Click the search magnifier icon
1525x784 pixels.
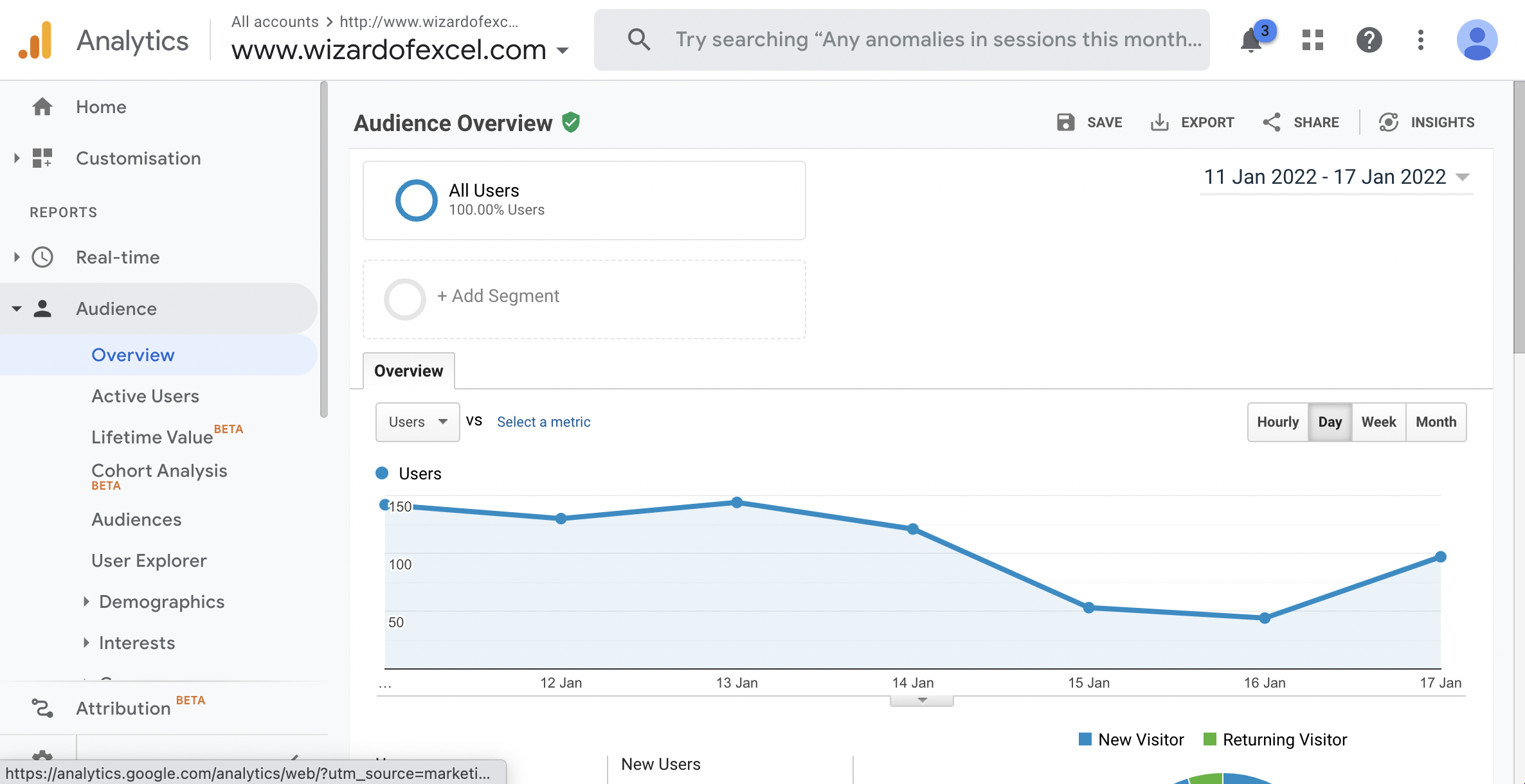[x=639, y=39]
